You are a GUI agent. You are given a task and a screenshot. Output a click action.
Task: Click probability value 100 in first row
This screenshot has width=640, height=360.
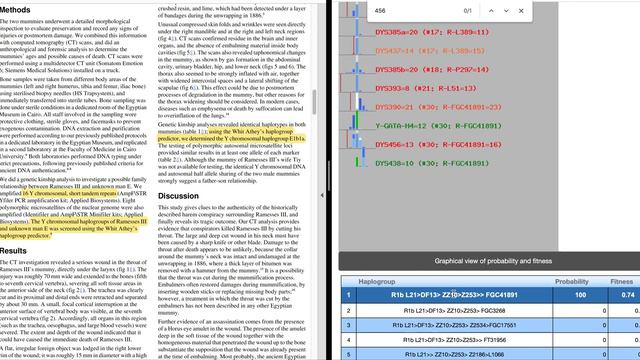click(x=580, y=295)
